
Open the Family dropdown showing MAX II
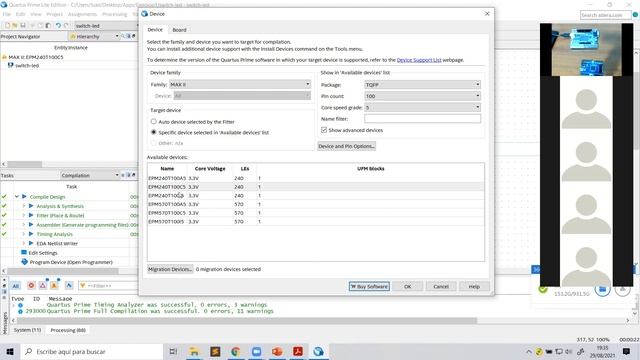[240, 84]
